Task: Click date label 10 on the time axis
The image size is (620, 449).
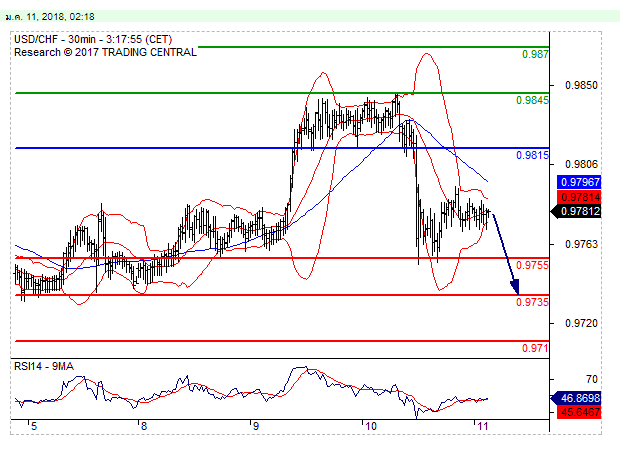Action: tap(371, 426)
